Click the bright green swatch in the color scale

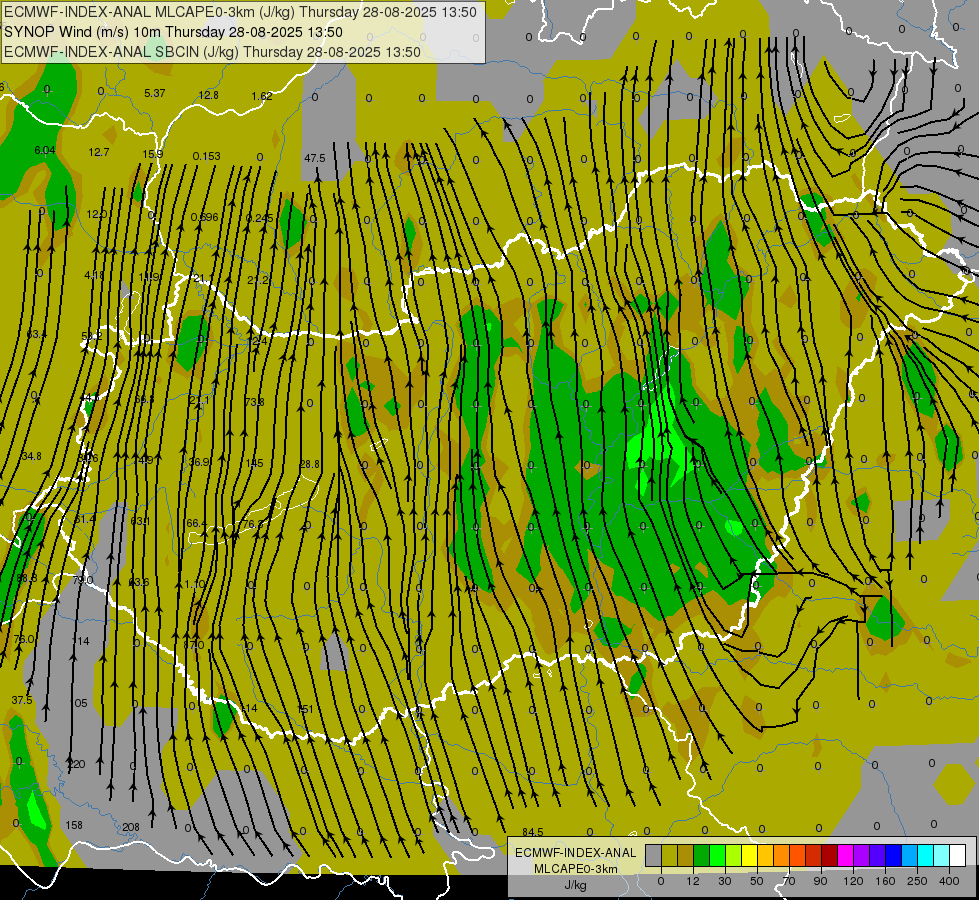[x=718, y=856]
